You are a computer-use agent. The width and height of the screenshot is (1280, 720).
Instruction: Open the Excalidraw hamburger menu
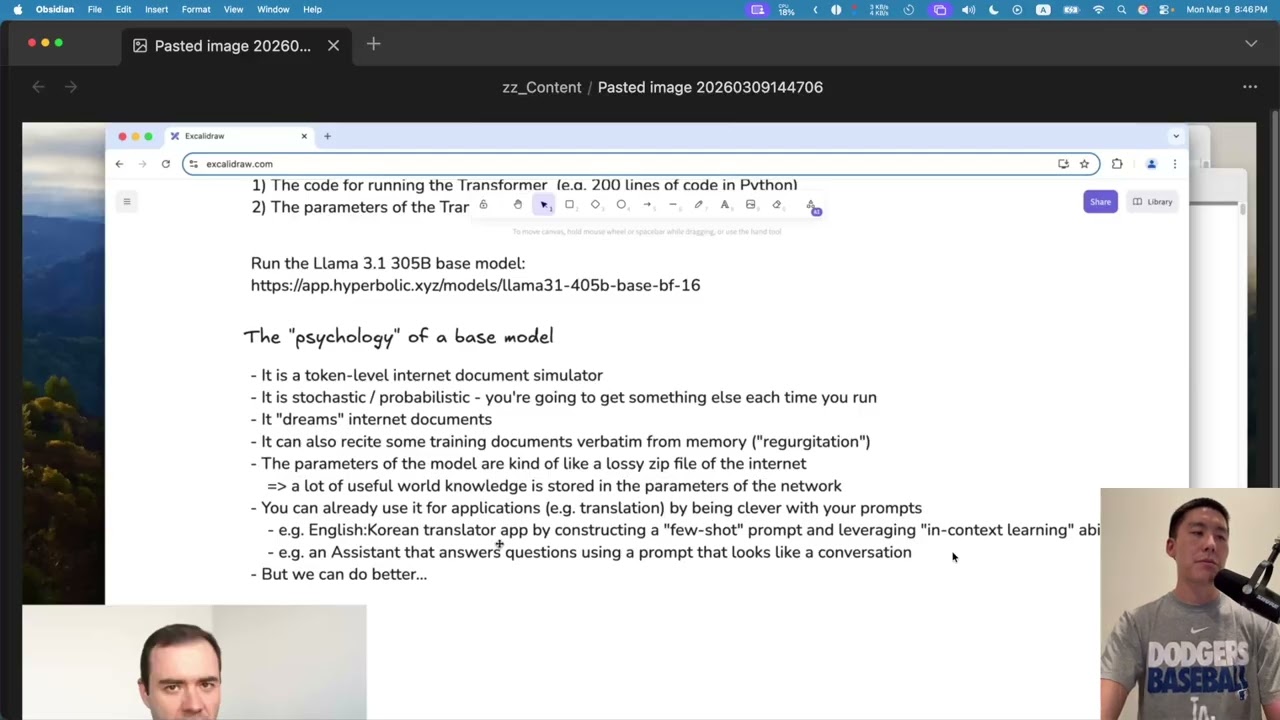127,202
